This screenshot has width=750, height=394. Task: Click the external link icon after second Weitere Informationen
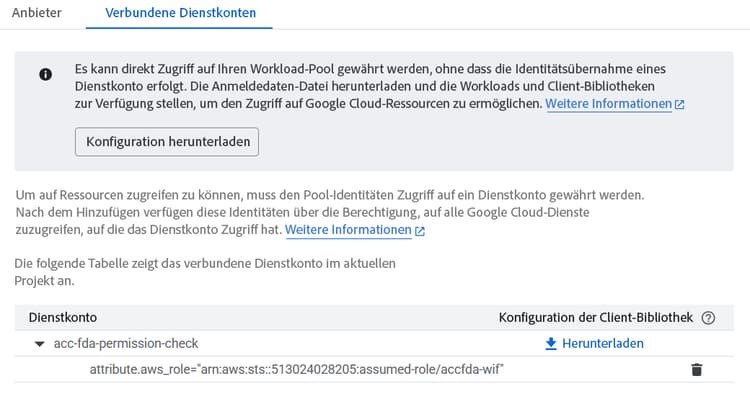click(419, 231)
